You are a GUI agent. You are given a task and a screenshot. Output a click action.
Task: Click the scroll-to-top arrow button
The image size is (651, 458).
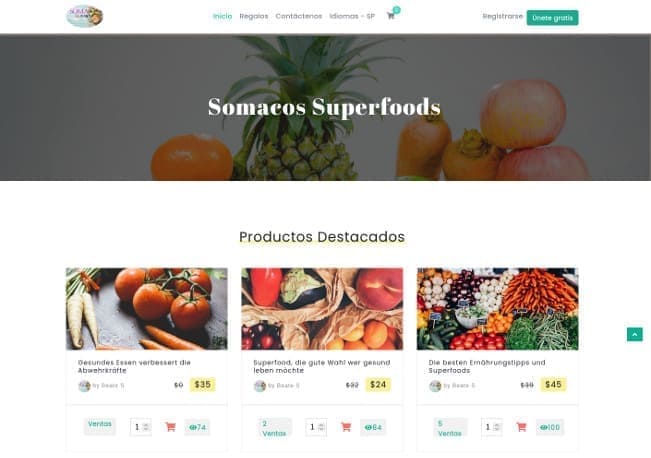(634, 334)
